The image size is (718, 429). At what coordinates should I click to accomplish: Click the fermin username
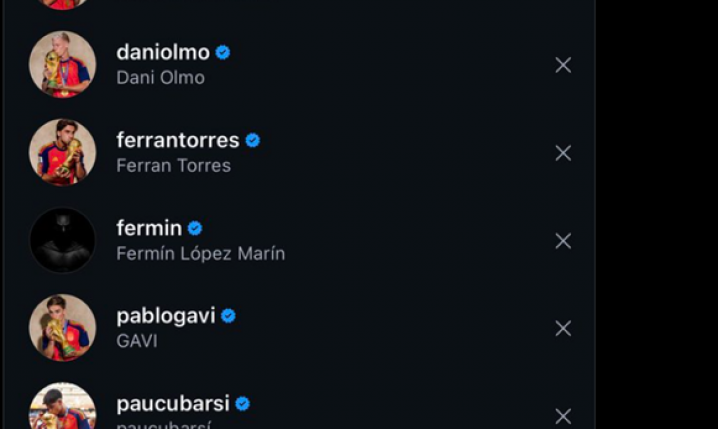click(149, 228)
